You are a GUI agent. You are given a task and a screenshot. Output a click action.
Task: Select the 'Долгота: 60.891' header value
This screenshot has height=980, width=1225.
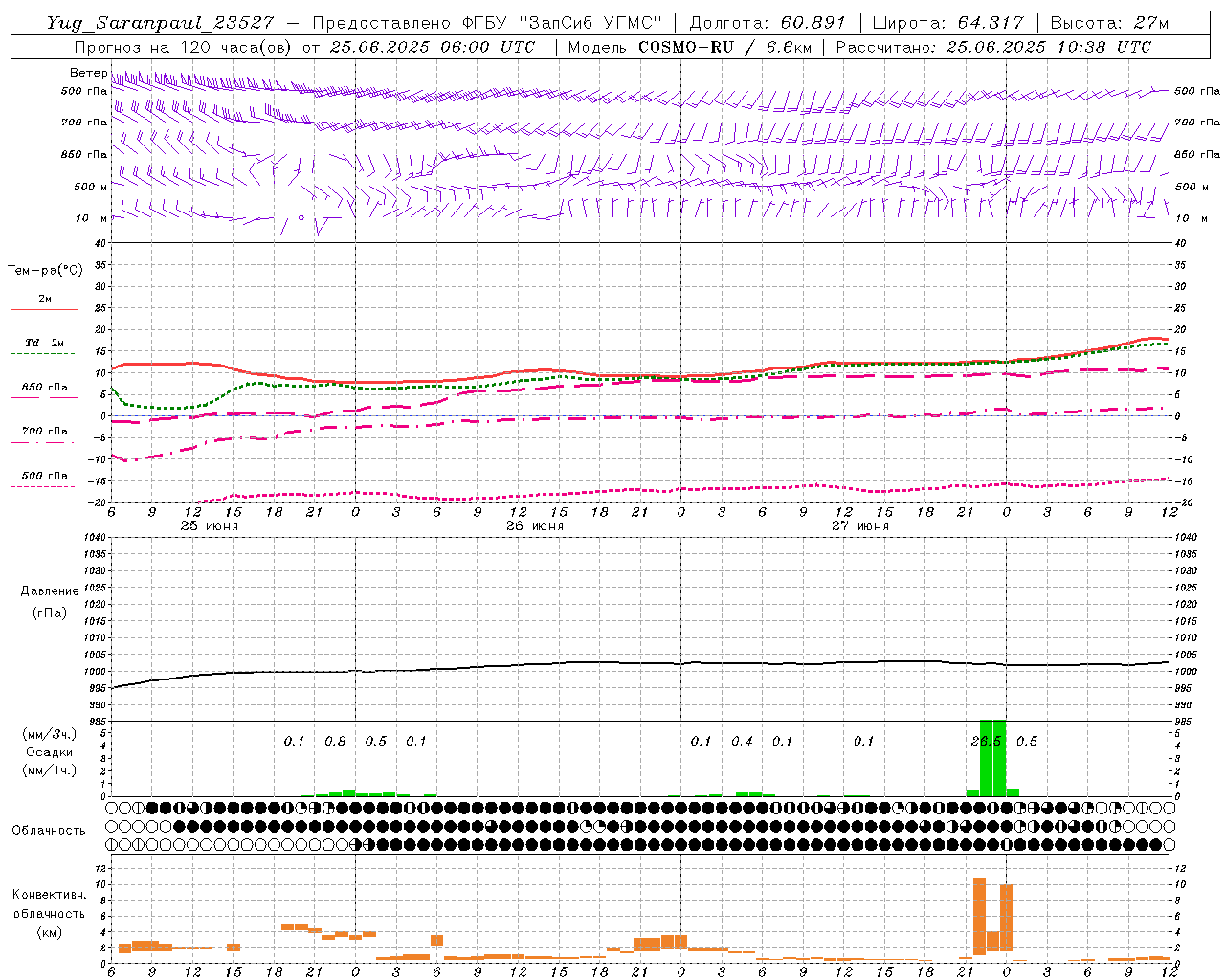coord(768,23)
